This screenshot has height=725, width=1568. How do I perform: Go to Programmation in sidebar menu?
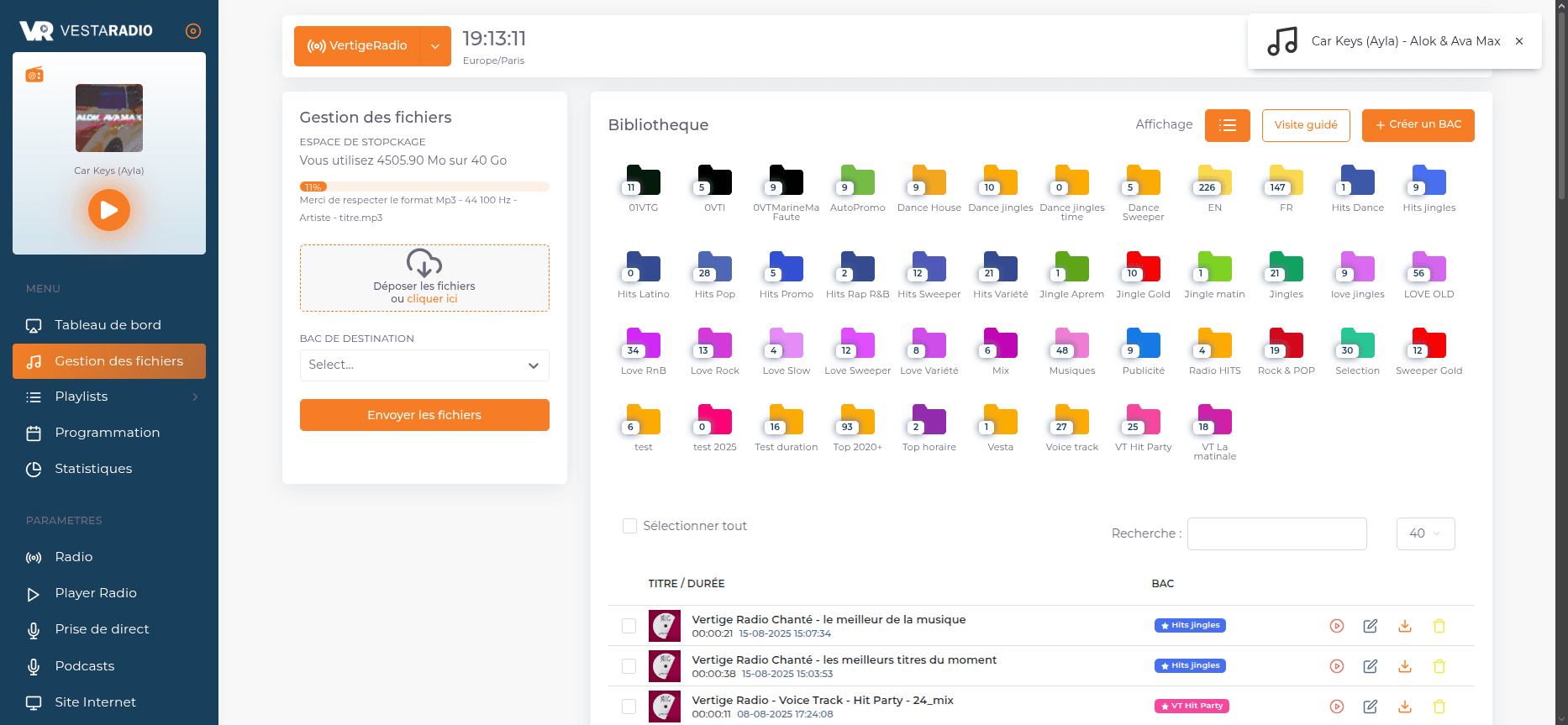pyautogui.click(x=107, y=433)
